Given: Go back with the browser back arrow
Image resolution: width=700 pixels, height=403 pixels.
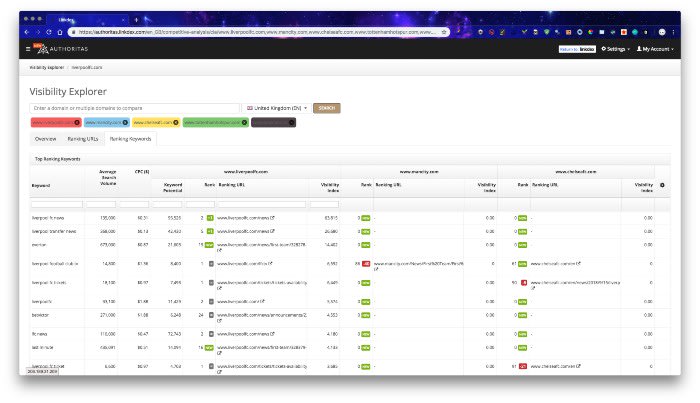Looking at the screenshot, I should point(27,32).
